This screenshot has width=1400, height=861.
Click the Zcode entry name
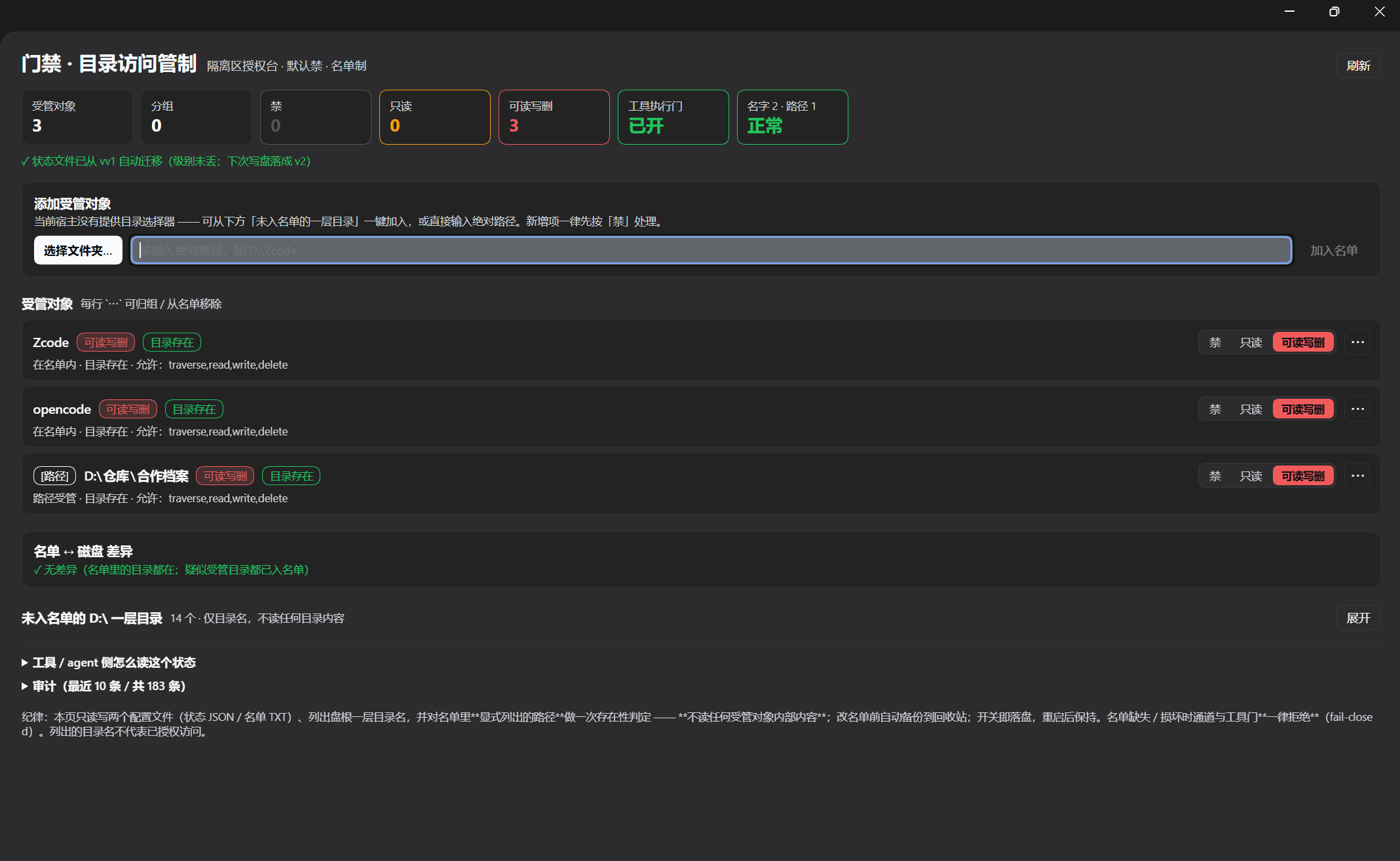point(51,342)
